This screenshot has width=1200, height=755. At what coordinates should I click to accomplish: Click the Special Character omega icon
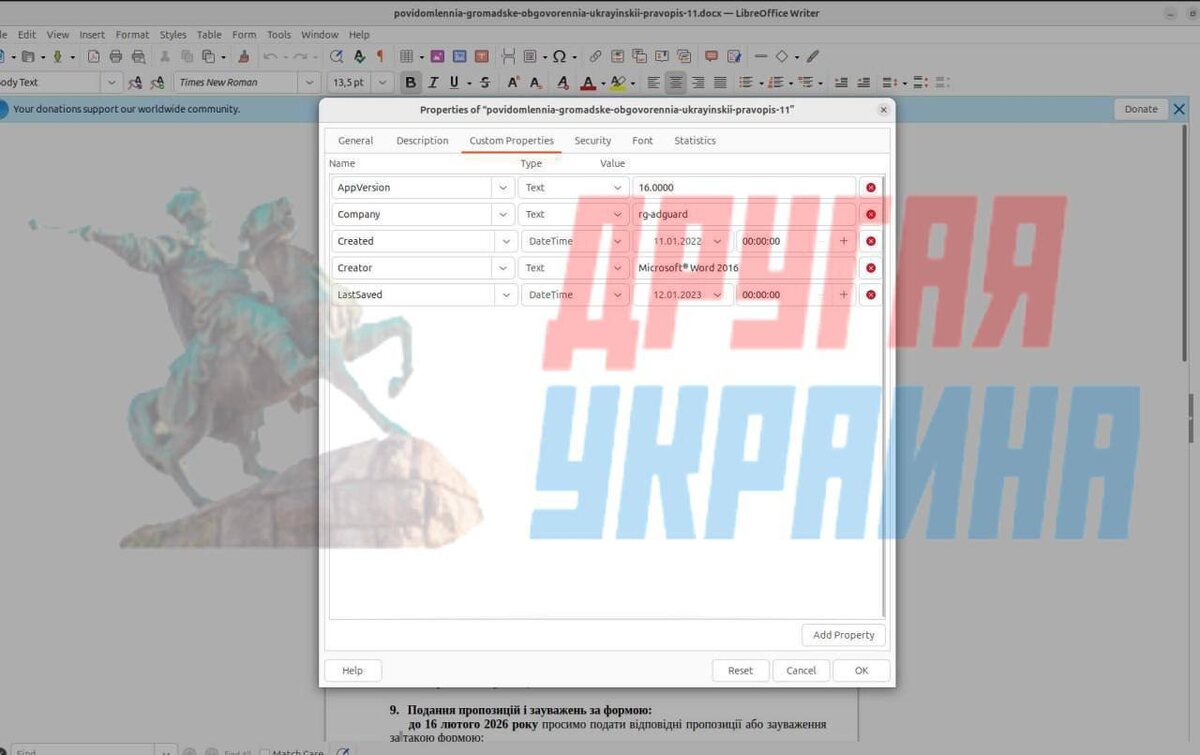pos(559,57)
